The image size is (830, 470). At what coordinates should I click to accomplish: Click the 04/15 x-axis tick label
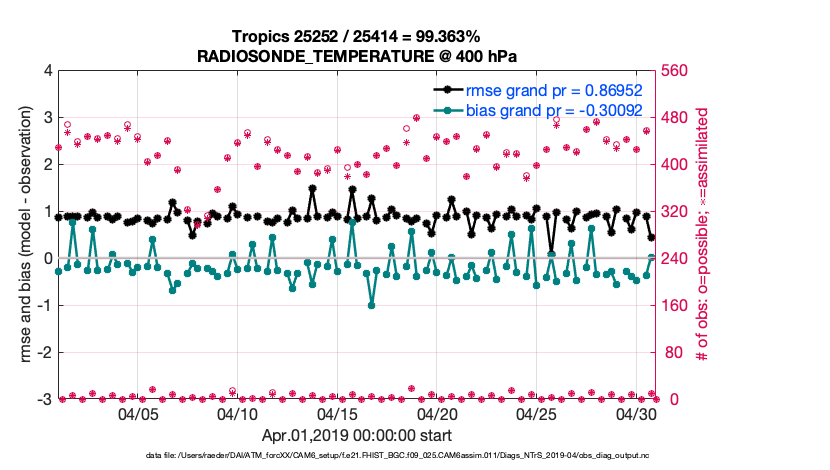[337, 414]
